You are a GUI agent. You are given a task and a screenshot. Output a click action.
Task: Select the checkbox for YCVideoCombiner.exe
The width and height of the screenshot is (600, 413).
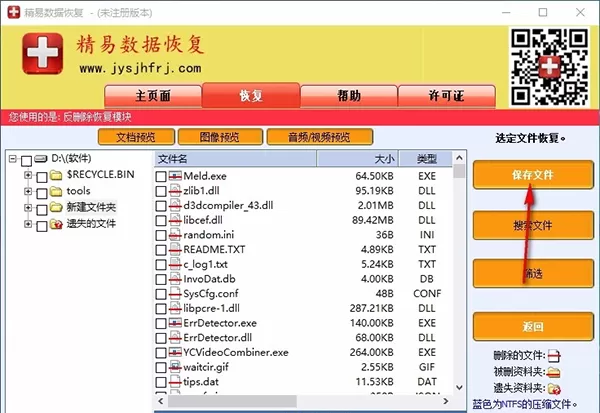pyautogui.click(x=161, y=353)
